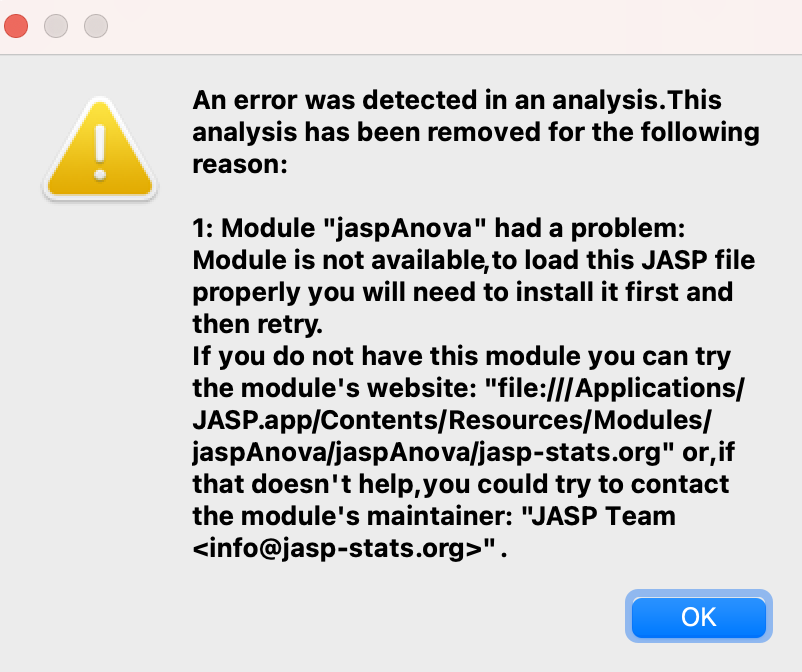Click the grayed-out zoom circle

pos(96,26)
